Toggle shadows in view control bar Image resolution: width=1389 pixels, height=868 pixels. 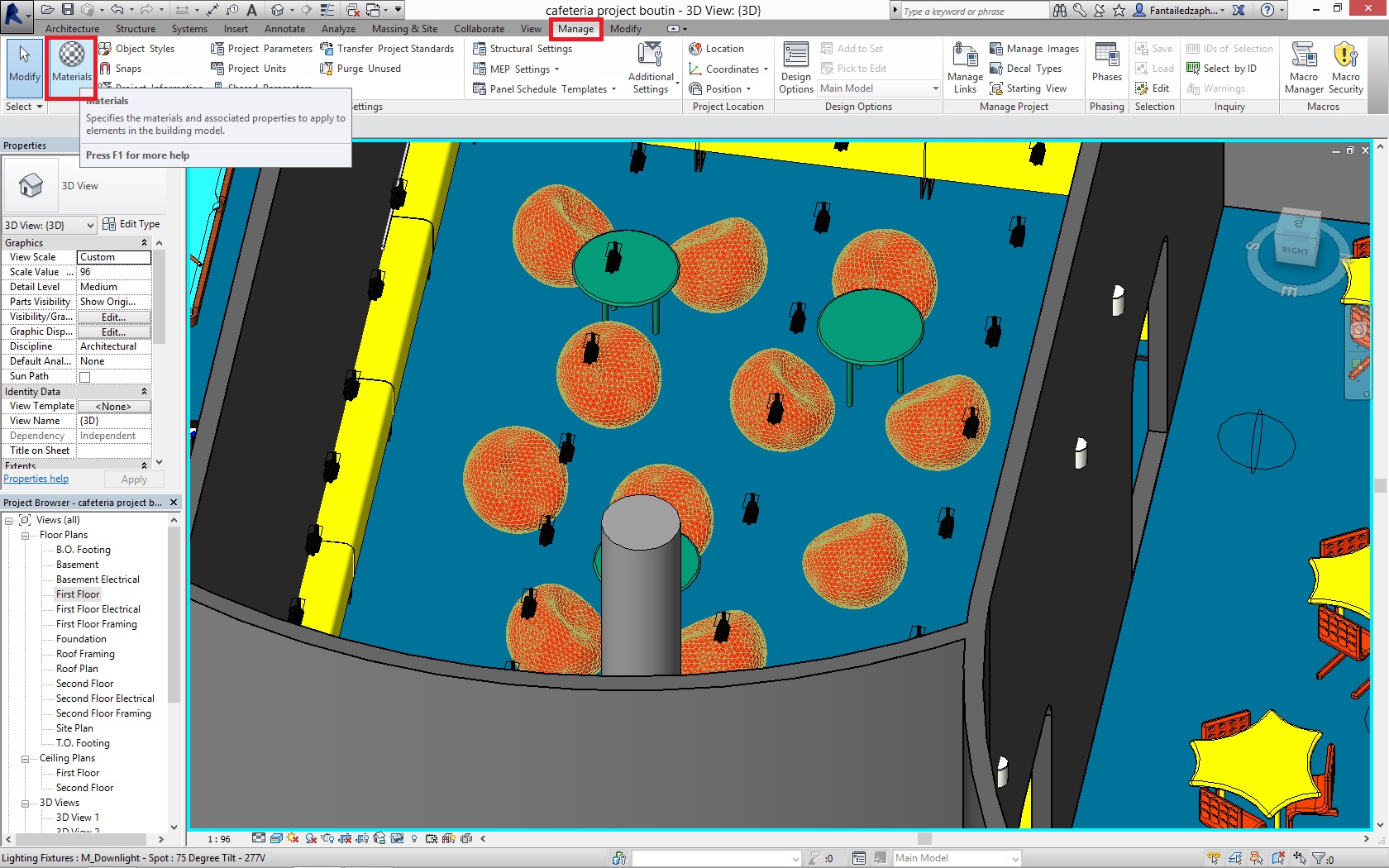tap(310, 838)
